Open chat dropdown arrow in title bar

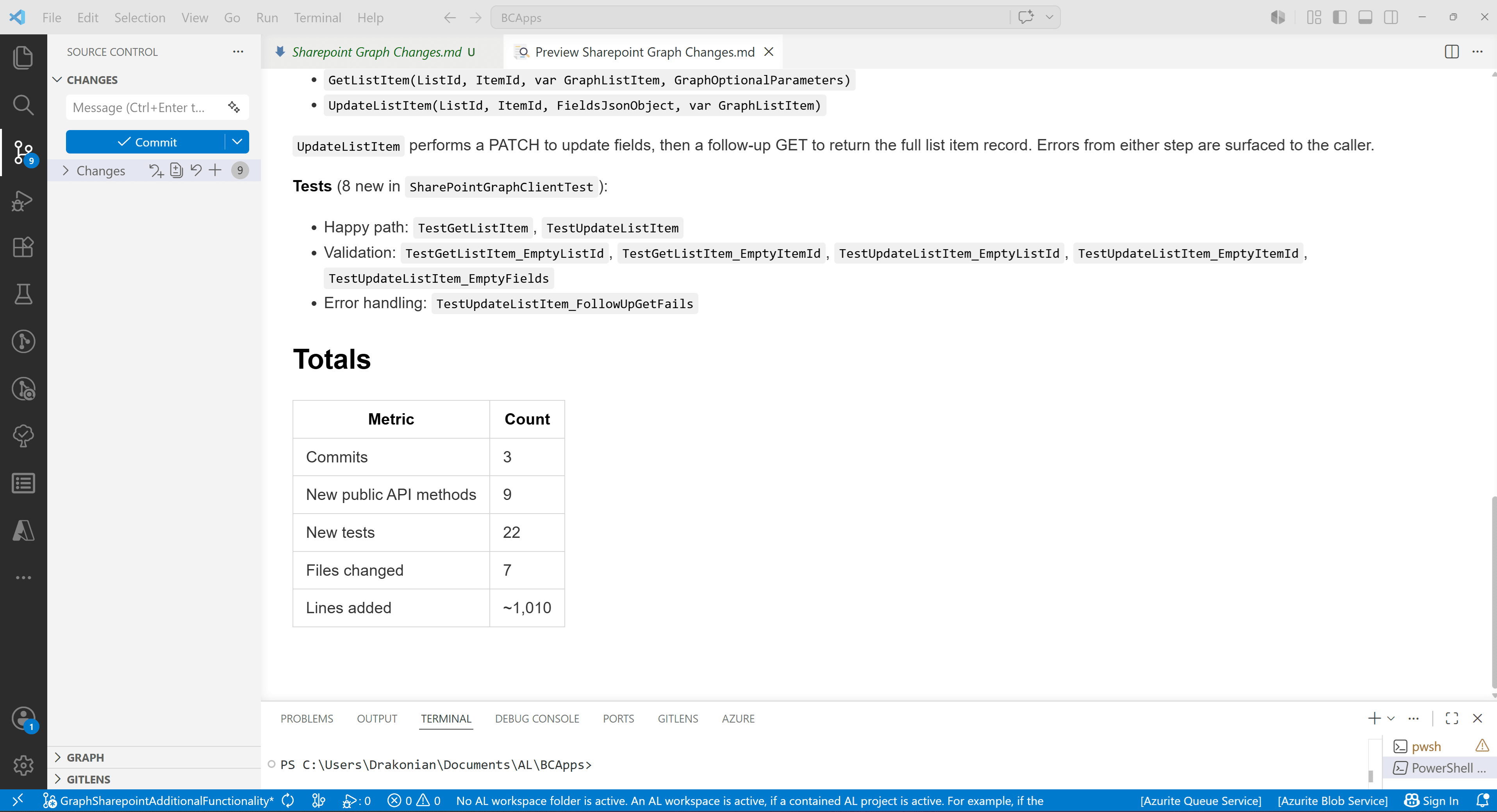tap(1049, 17)
